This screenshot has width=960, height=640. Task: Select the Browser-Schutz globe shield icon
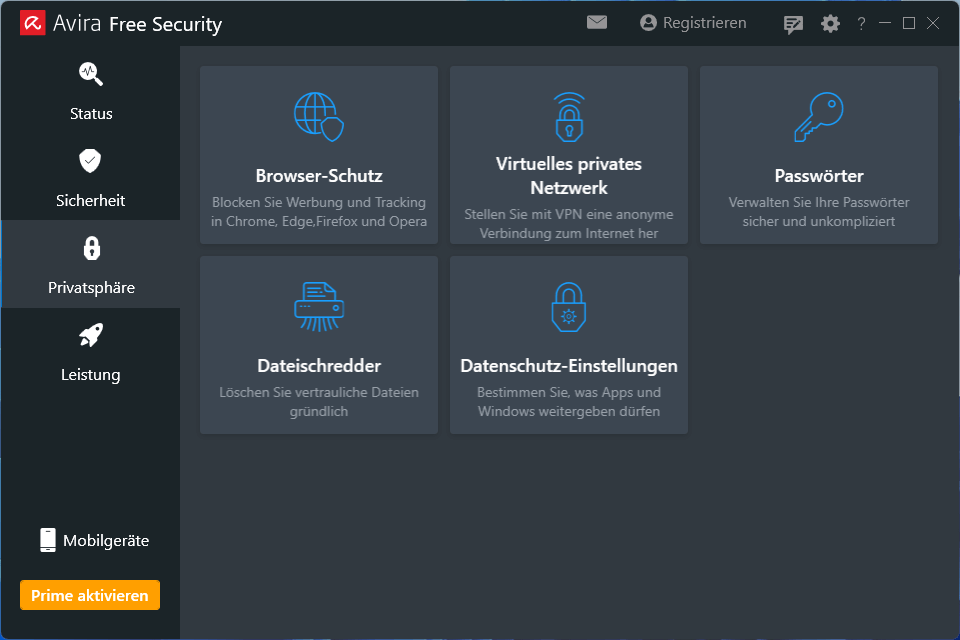319,116
